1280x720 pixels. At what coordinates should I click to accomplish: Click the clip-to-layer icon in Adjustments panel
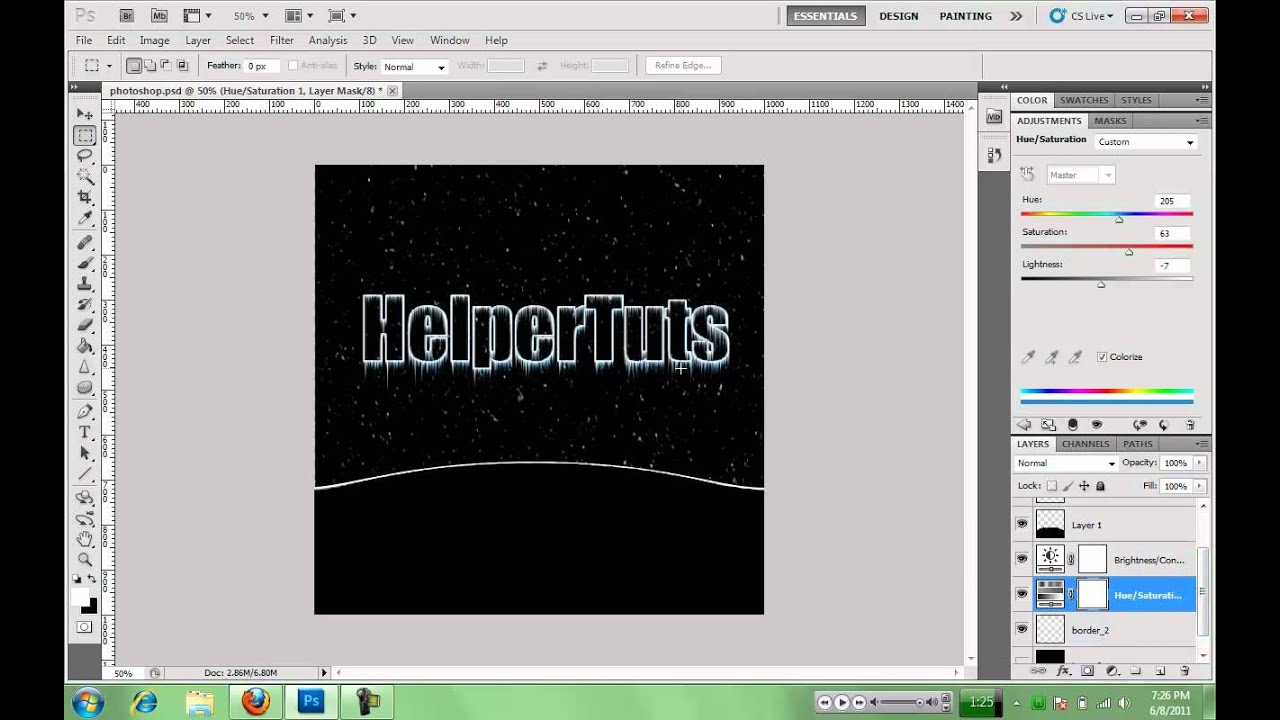pos(1073,425)
